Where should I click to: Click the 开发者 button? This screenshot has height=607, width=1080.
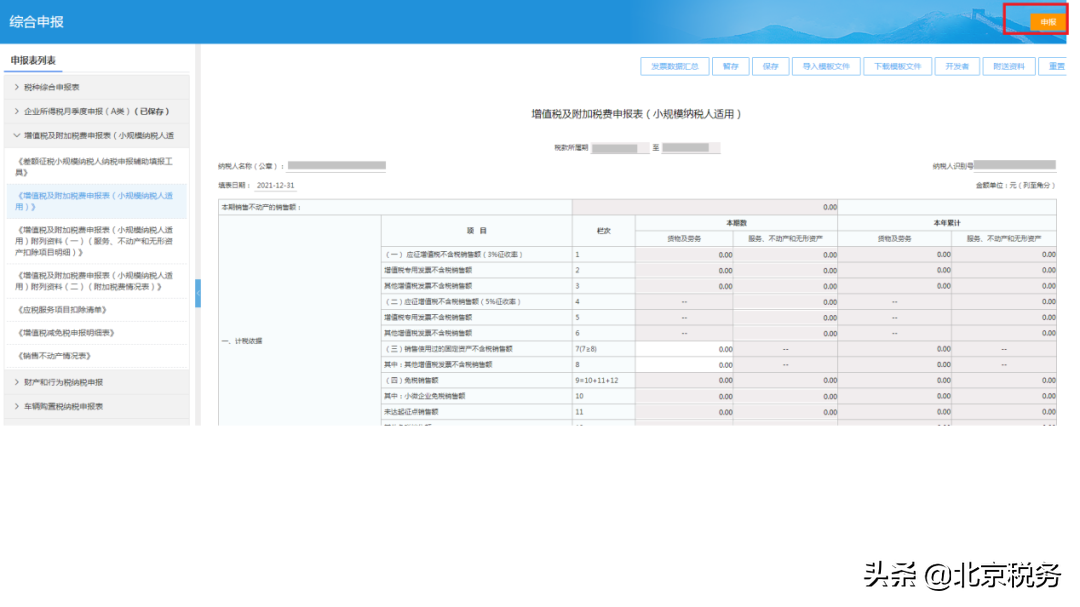tap(957, 67)
